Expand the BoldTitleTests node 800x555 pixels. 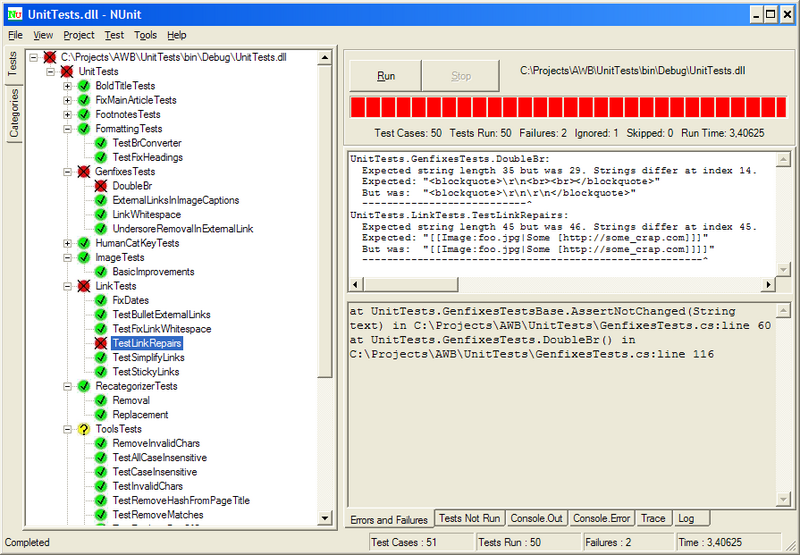67,86
